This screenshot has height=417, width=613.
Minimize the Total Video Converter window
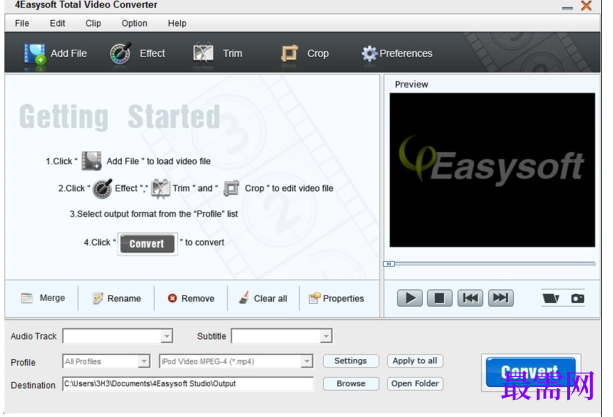tap(567, 8)
